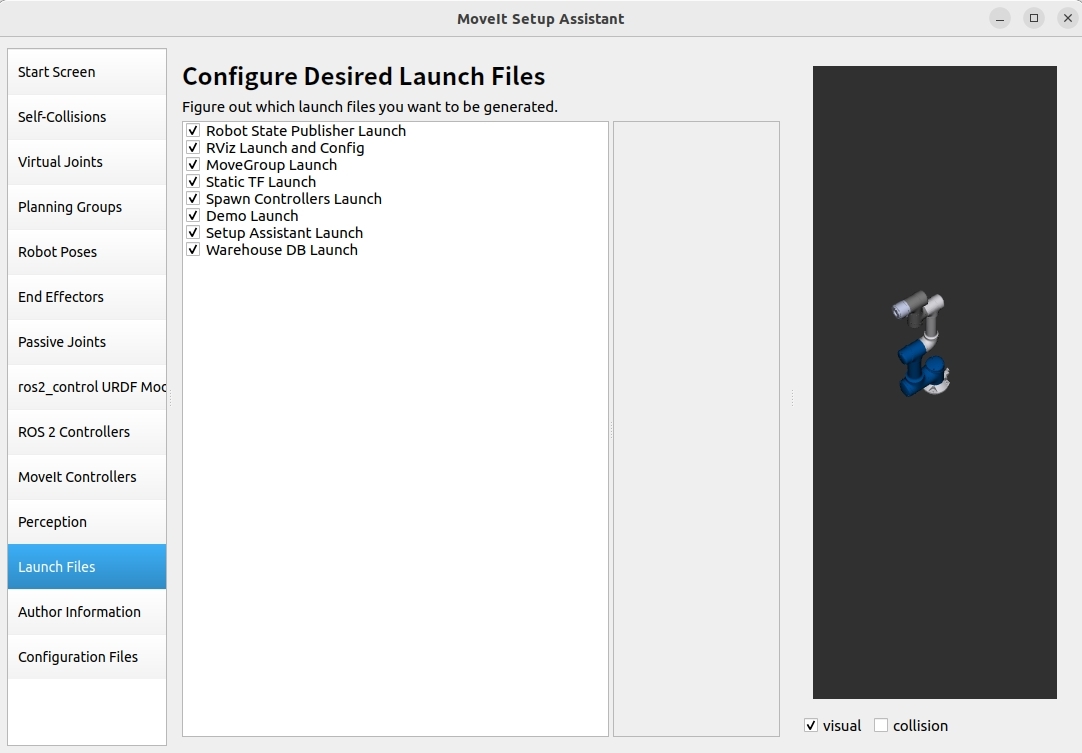Toggle the Robot State Publisher Launch checkbox
Screen dimensions: 1082x753
tap(193, 130)
